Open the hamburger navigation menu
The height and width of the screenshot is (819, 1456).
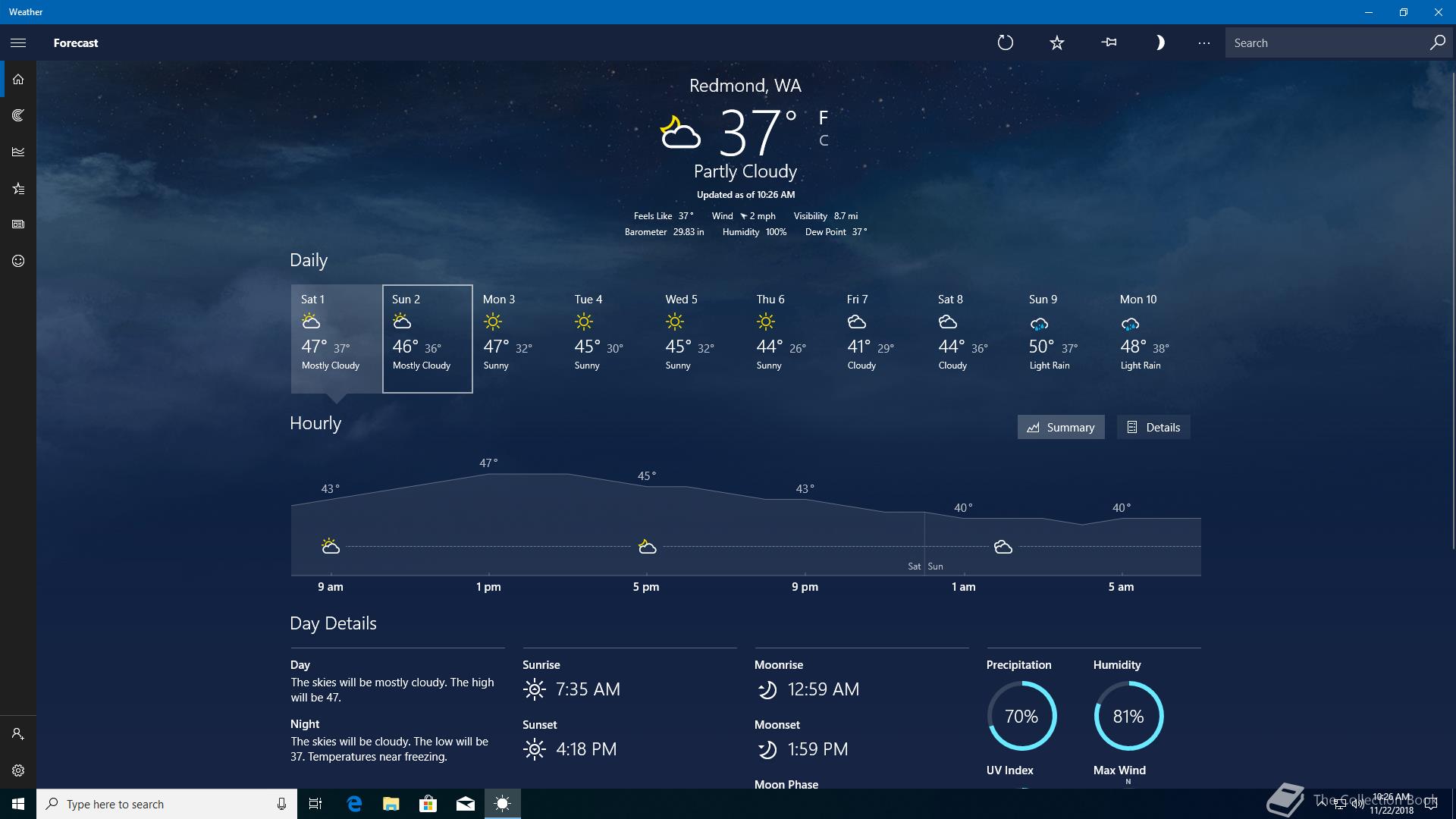tap(18, 43)
